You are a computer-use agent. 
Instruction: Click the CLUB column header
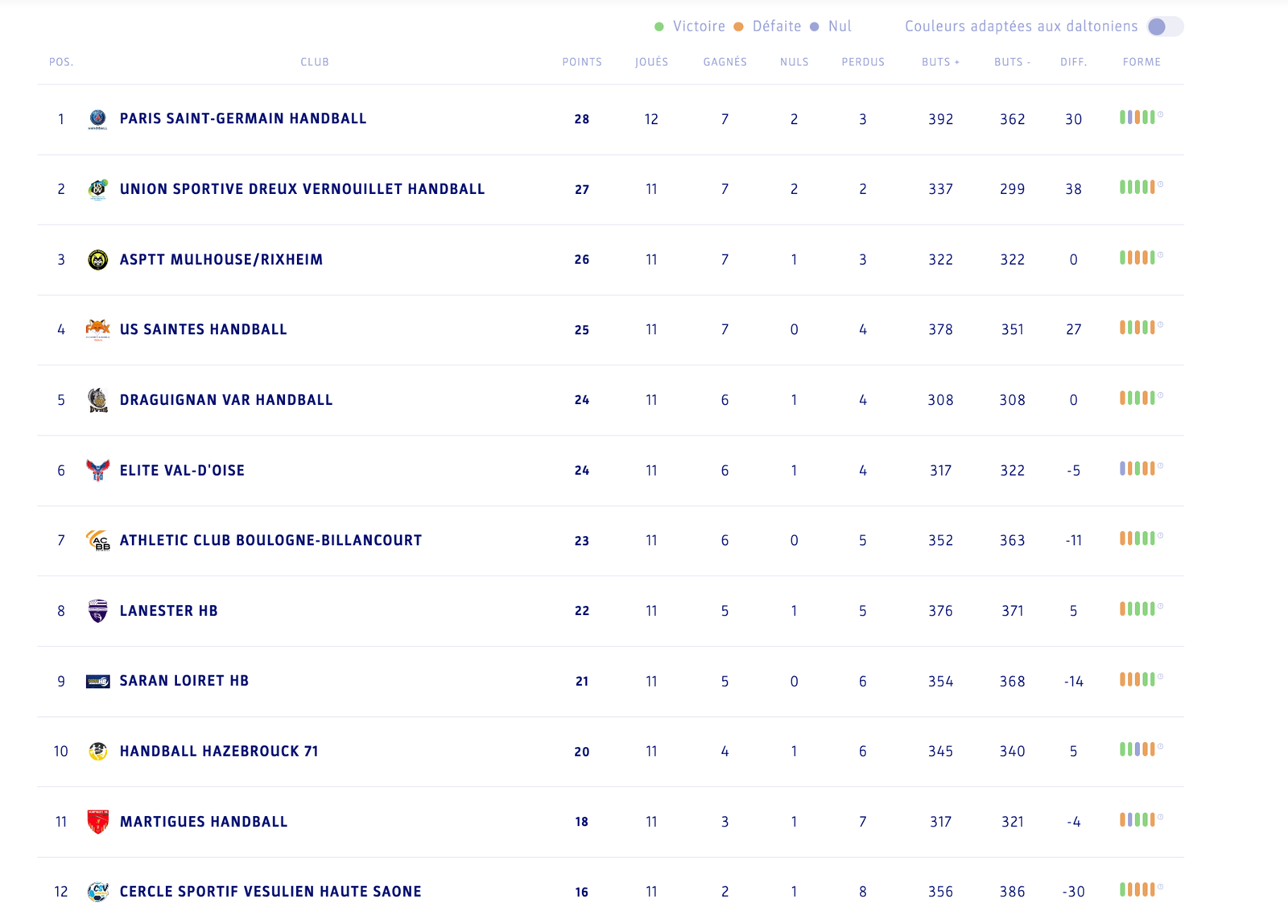(x=315, y=62)
